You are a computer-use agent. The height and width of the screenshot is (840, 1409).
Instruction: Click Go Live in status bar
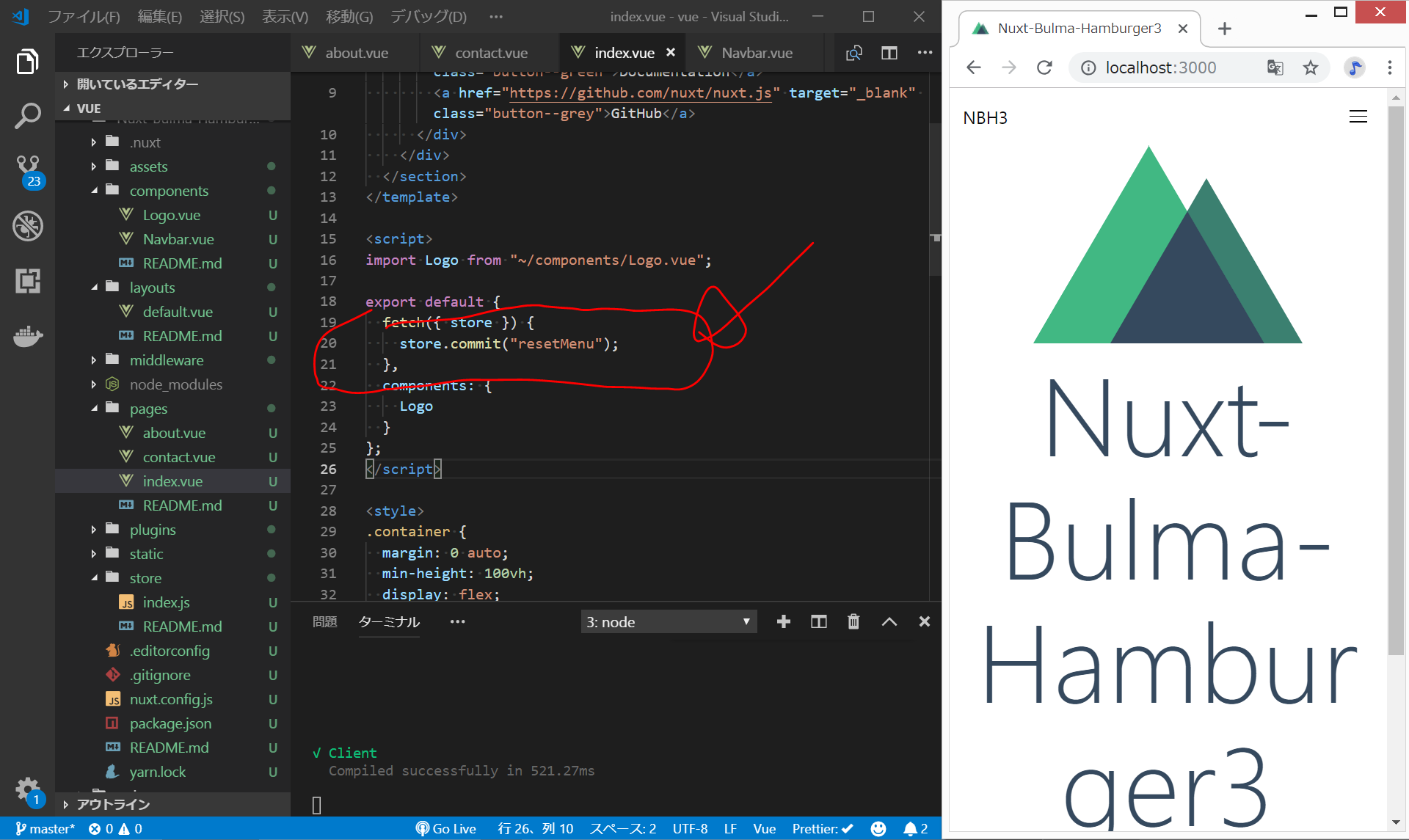point(446,828)
